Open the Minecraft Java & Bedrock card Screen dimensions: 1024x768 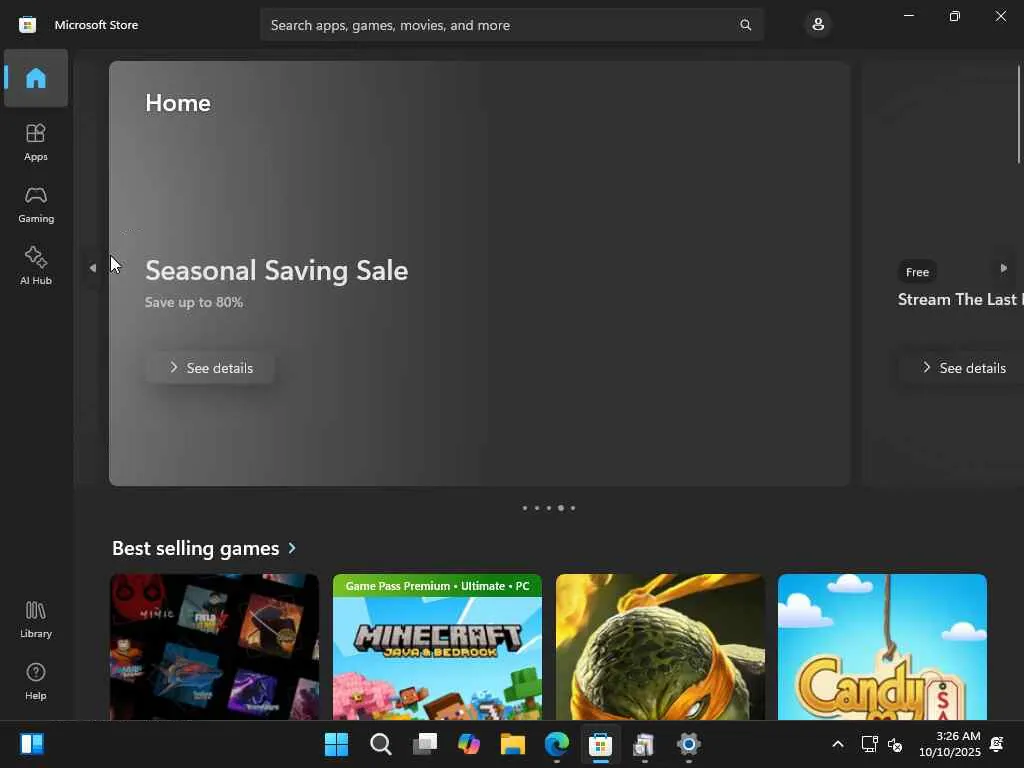coord(438,647)
